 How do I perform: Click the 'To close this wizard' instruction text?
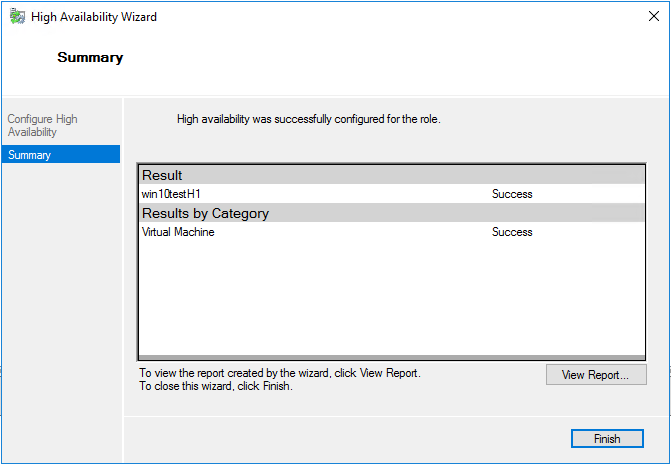click(216, 386)
